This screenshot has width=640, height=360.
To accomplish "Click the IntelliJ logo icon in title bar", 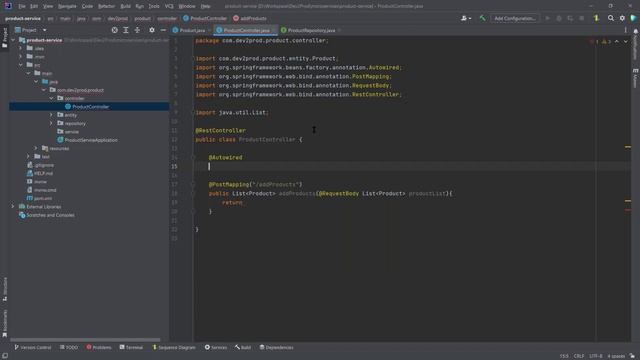I will (8, 6).
